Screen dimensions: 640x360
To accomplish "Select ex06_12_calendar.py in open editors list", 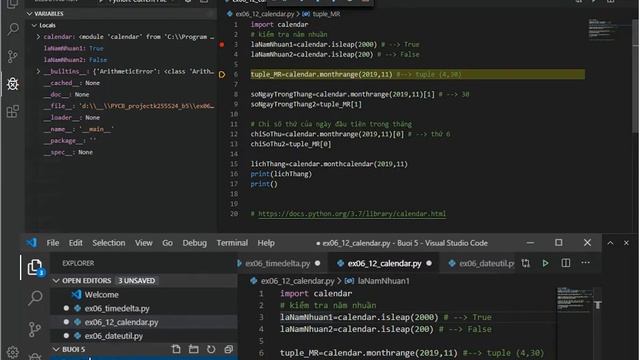I will (121, 322).
